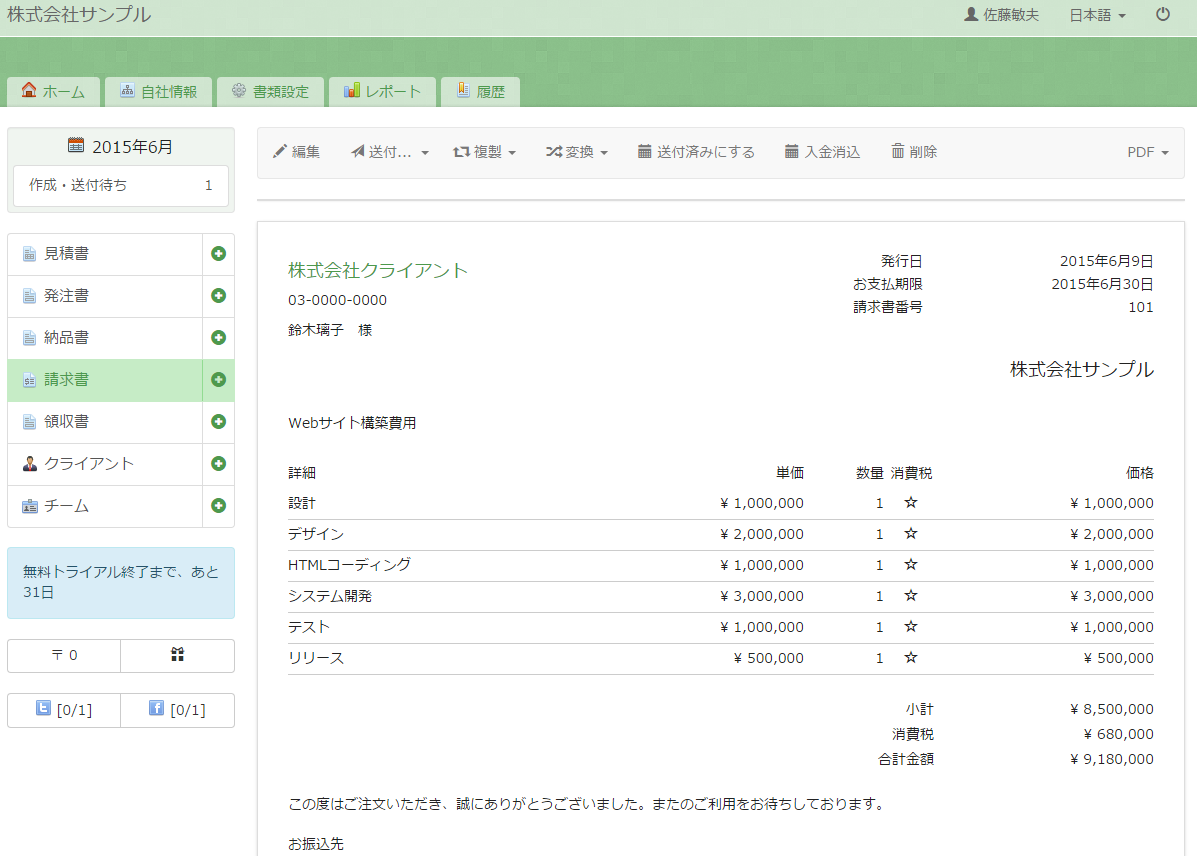
Task: Click tax star in システム開発 row
Action: pyautogui.click(x=910, y=596)
